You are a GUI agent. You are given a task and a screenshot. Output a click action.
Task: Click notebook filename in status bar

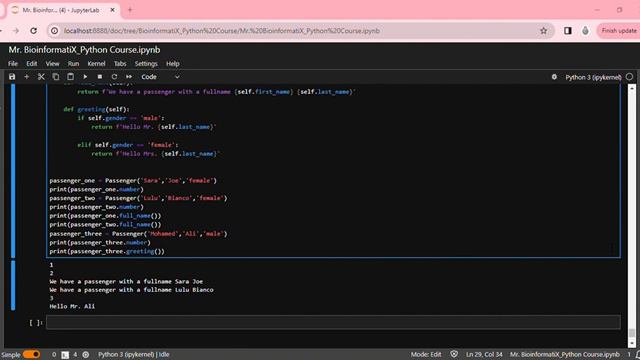[x=564, y=354]
